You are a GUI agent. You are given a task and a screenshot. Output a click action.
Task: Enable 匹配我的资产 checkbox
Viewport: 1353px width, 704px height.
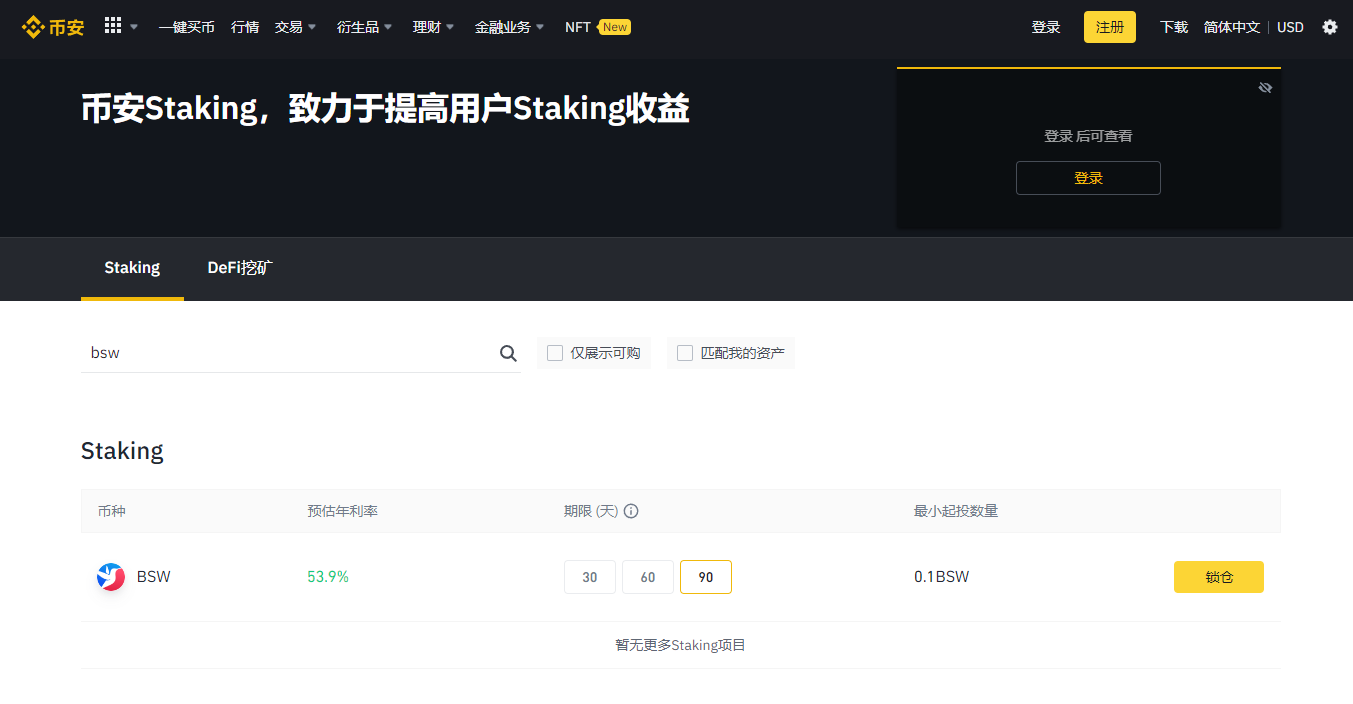click(x=685, y=353)
